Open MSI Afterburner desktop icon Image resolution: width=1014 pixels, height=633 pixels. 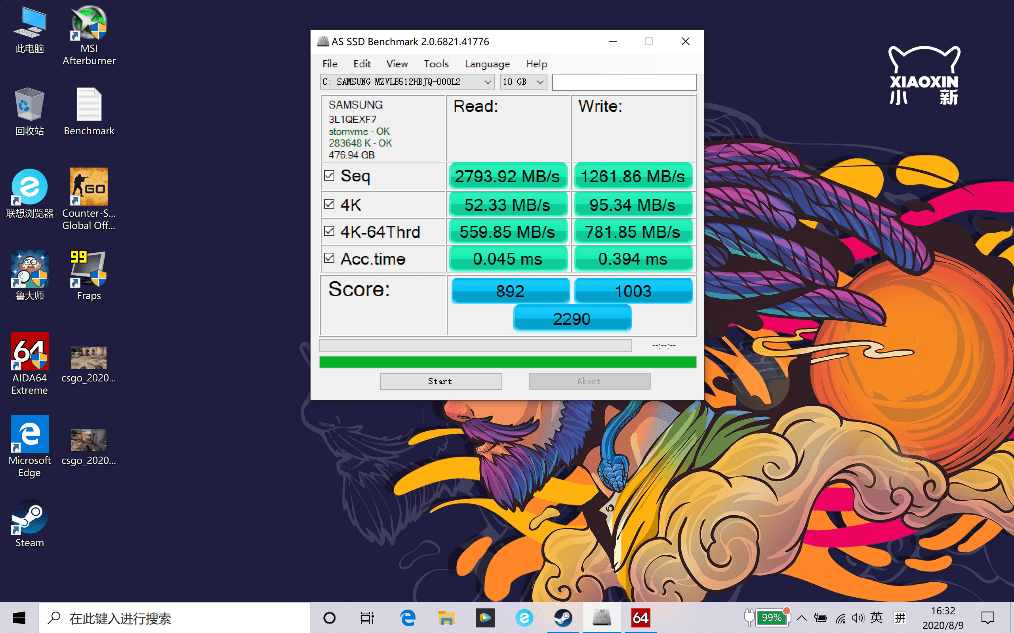(89, 26)
